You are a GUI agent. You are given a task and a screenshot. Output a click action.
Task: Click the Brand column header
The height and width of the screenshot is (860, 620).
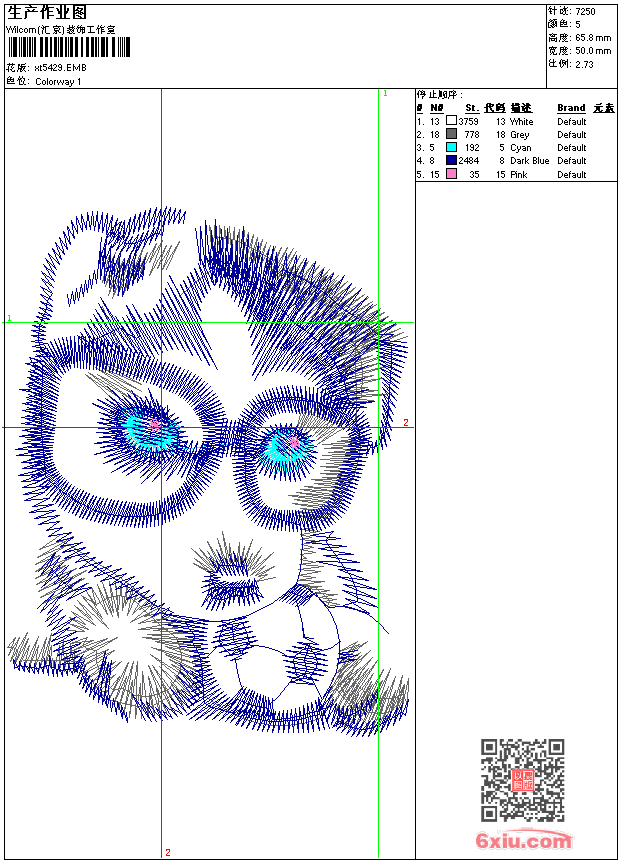point(571,108)
